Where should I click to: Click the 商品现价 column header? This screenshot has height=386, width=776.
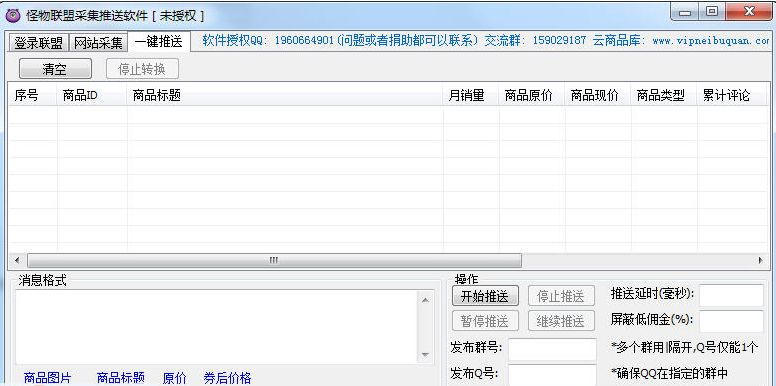[598, 96]
